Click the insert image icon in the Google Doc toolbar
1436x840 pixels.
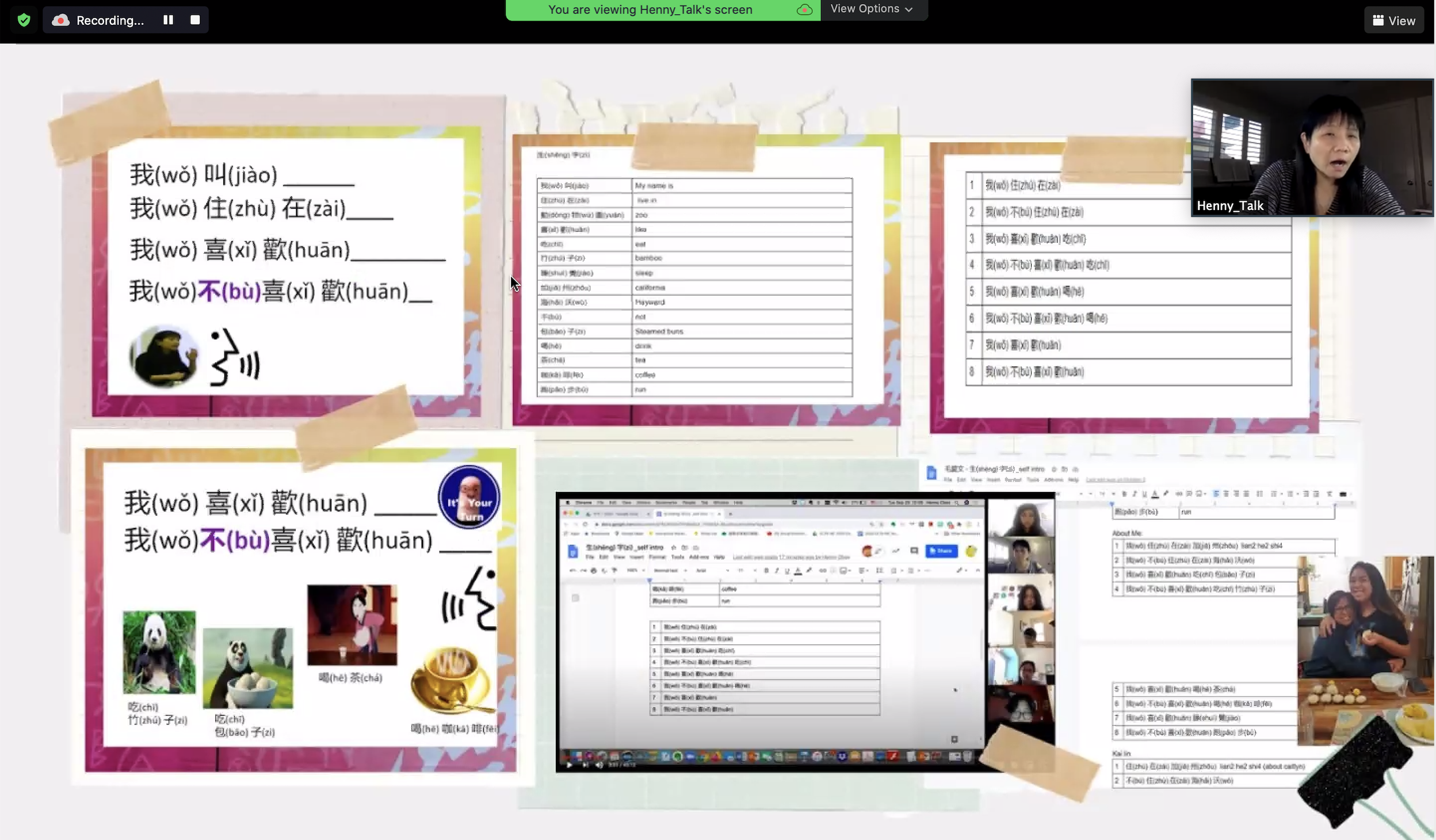point(1198,494)
